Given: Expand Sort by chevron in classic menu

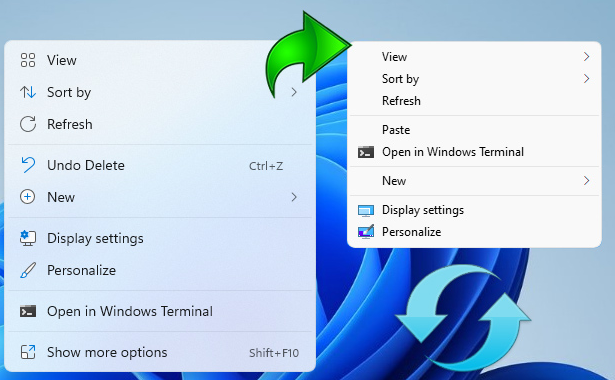Looking at the screenshot, I should point(586,79).
